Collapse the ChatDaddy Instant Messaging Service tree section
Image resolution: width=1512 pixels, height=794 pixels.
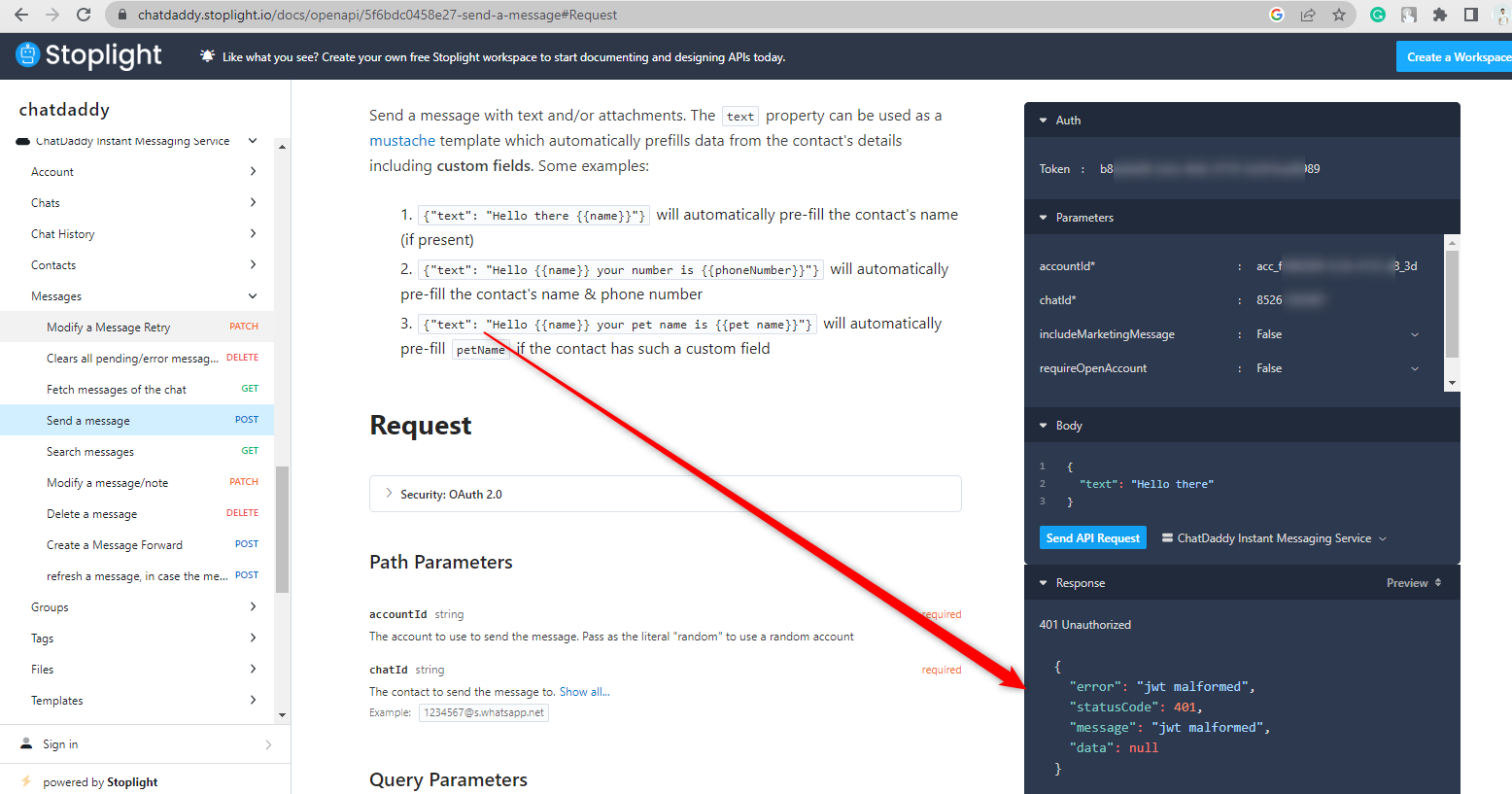253,141
